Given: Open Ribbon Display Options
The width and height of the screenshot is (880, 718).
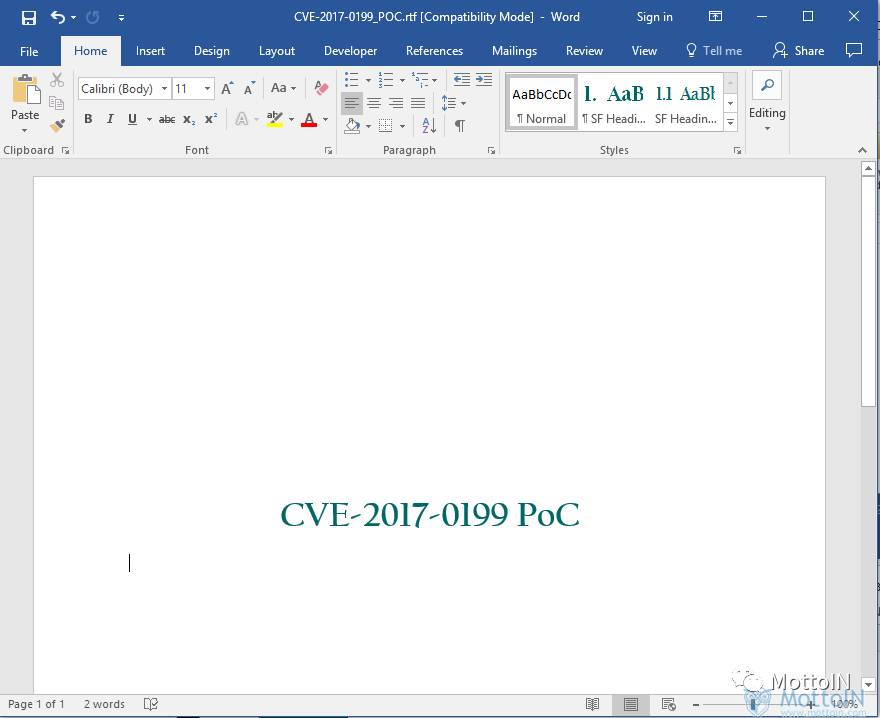Looking at the screenshot, I should [x=715, y=16].
